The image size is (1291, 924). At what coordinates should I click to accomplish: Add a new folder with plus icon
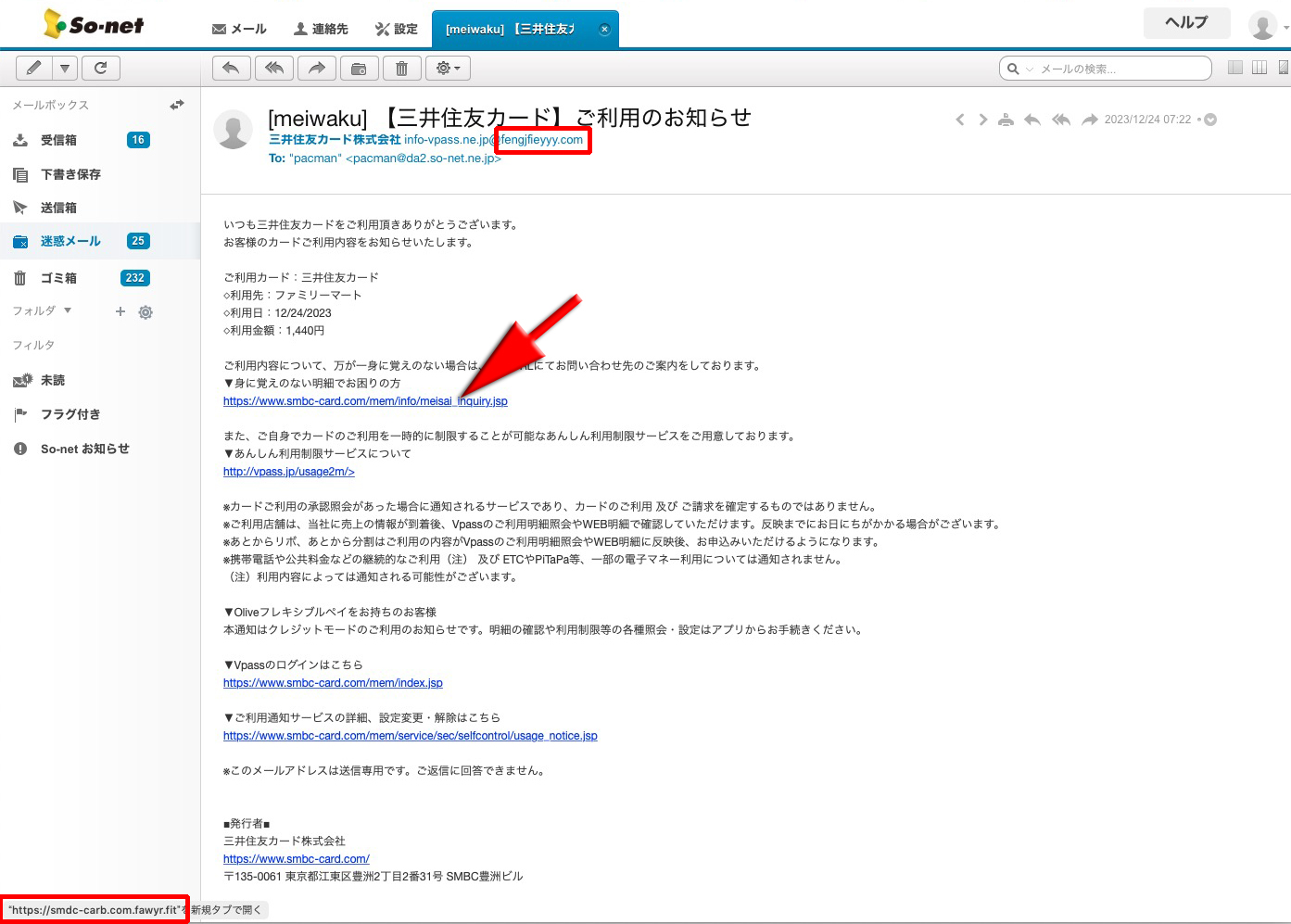(x=120, y=311)
